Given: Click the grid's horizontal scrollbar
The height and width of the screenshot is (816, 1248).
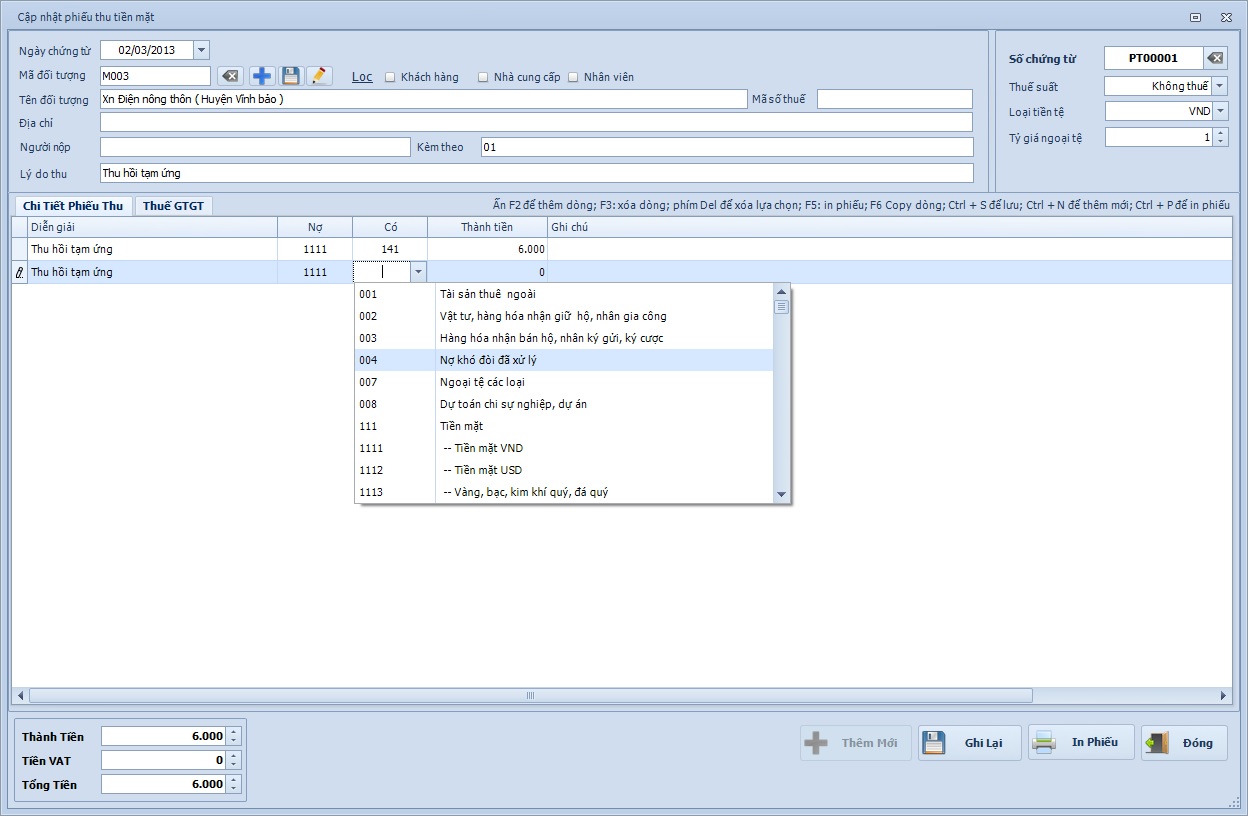Looking at the screenshot, I should point(530,696).
